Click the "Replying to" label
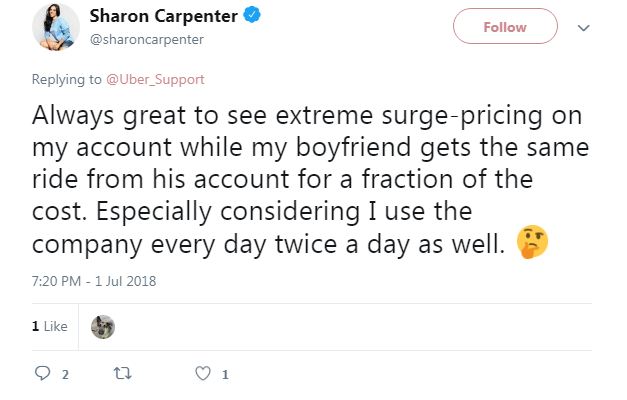This screenshot has width=627, height=400. pos(66,79)
